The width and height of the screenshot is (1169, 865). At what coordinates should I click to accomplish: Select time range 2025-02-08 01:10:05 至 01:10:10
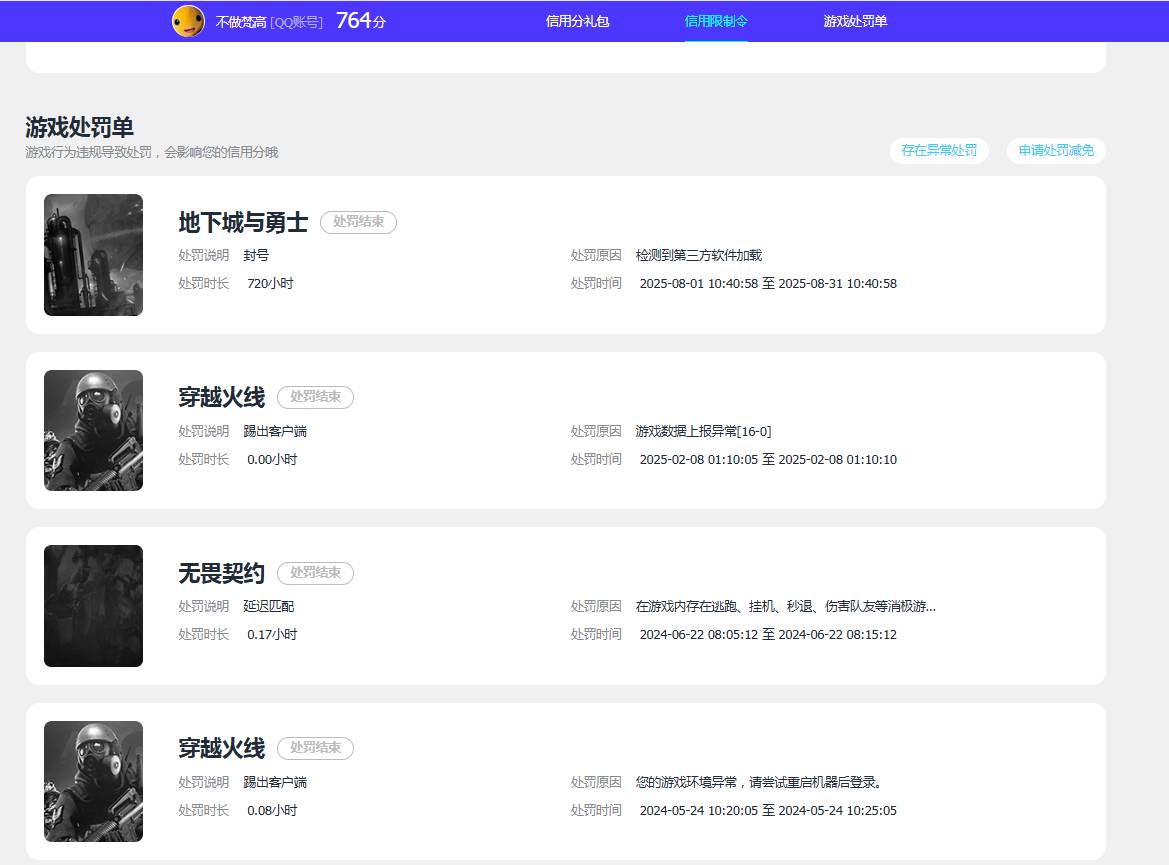point(768,459)
